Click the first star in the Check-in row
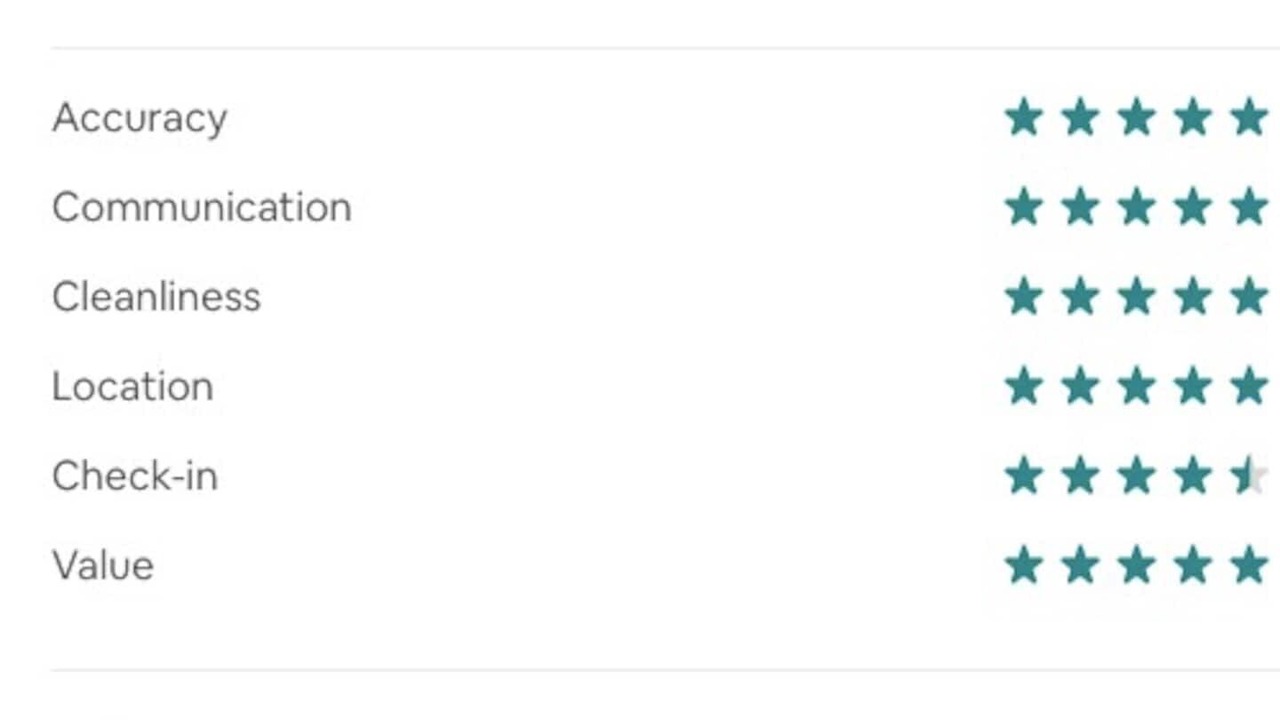This screenshot has width=1280, height=720. pos(1024,476)
